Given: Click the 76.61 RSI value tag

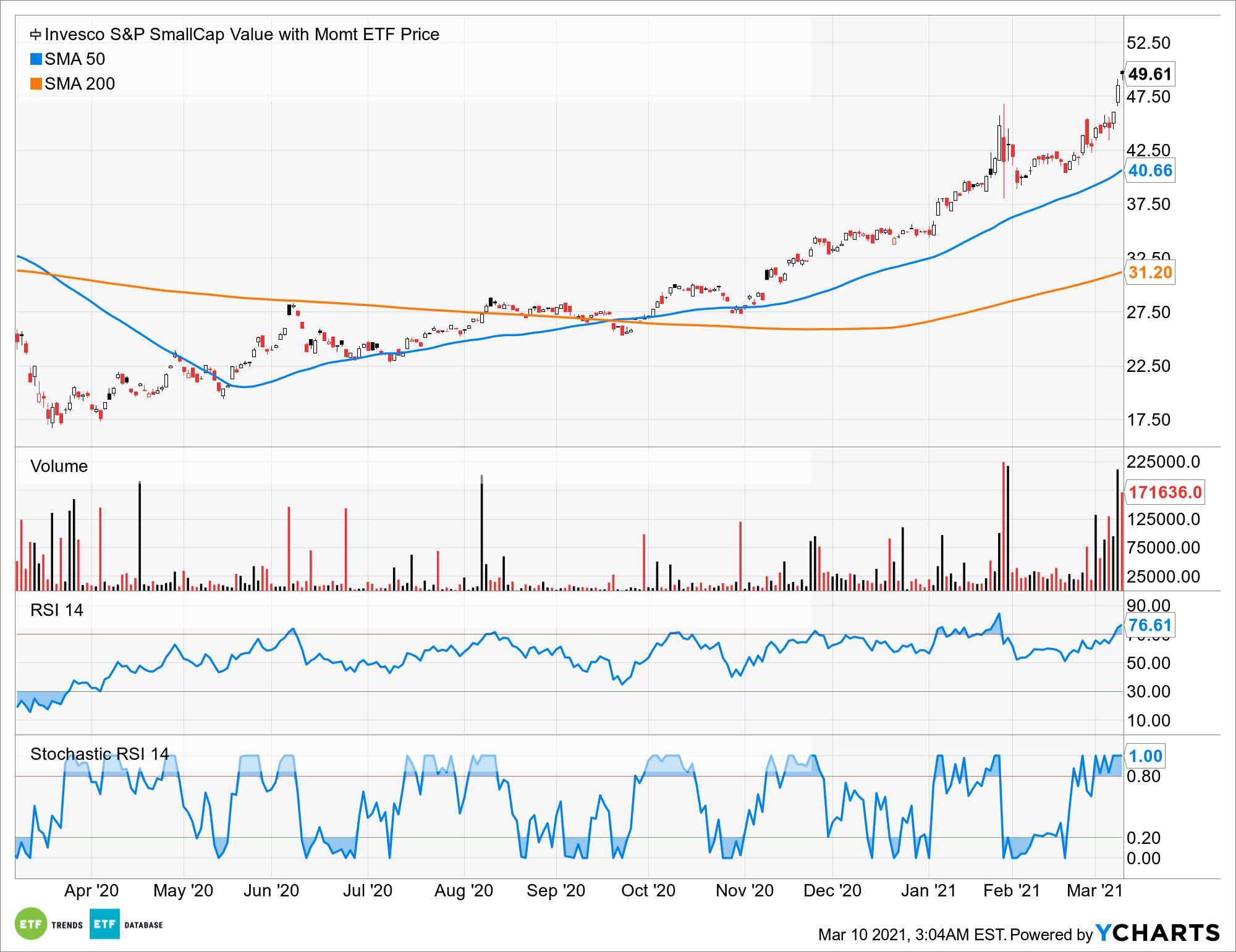Looking at the screenshot, I should tap(1149, 625).
